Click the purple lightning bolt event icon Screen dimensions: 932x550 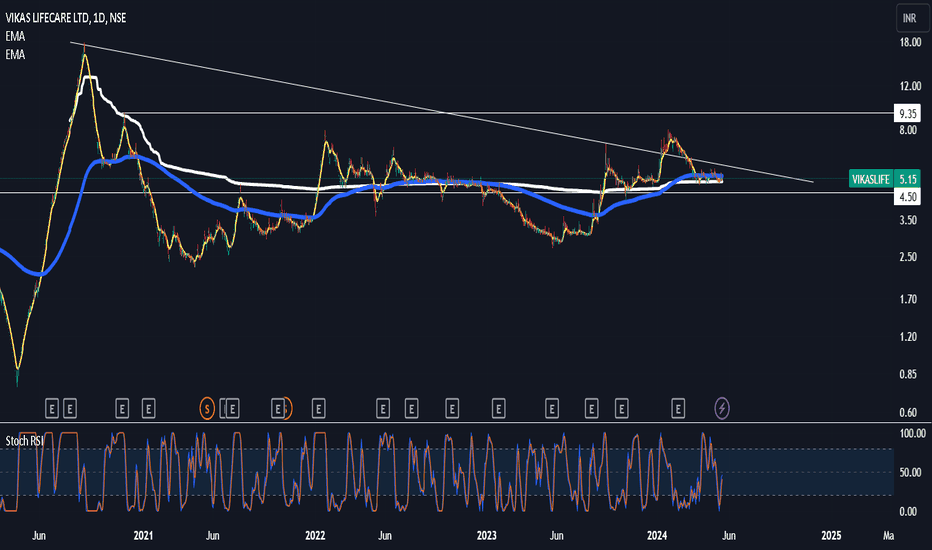[722, 408]
